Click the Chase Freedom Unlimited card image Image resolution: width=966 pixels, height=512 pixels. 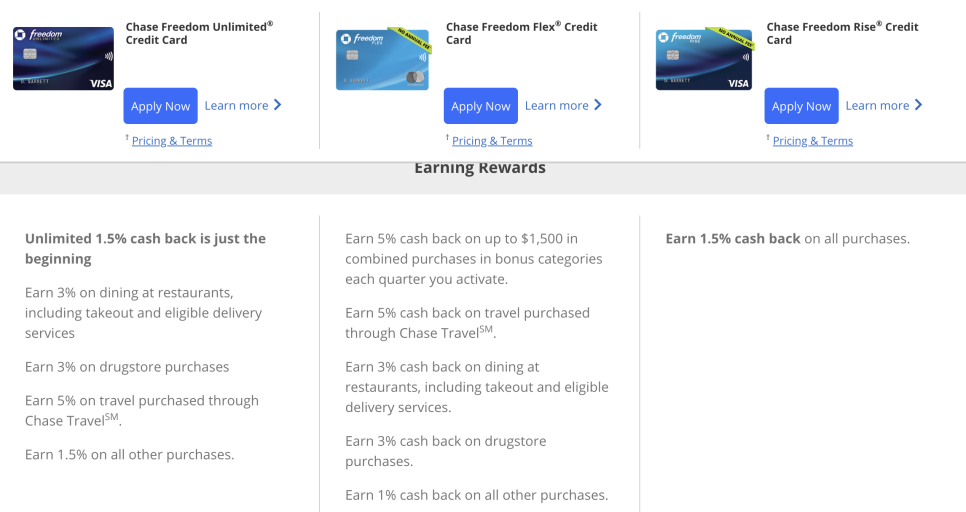(63, 59)
